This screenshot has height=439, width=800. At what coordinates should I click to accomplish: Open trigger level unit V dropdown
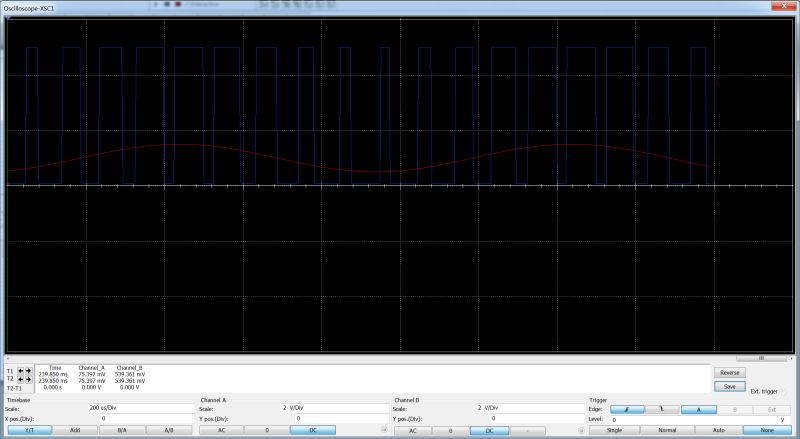785,420
